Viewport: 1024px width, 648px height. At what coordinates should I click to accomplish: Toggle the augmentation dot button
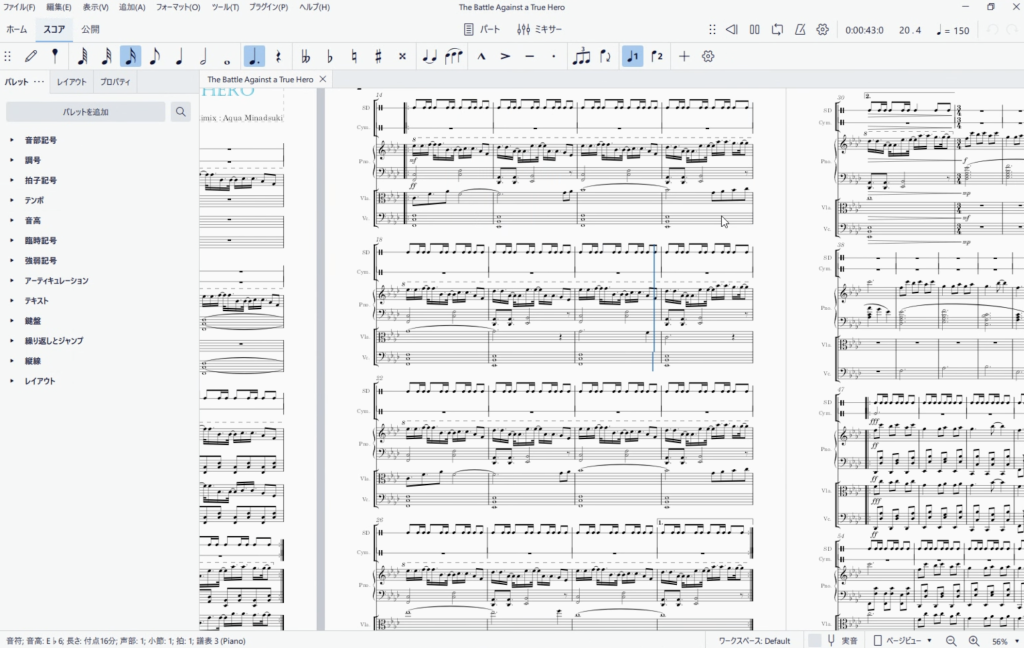[253, 56]
